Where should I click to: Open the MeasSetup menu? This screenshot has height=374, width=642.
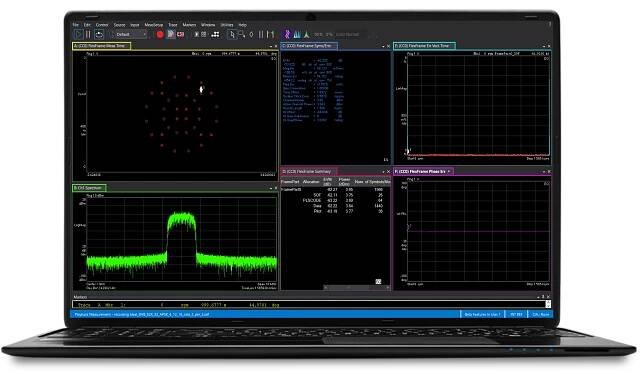click(x=154, y=25)
